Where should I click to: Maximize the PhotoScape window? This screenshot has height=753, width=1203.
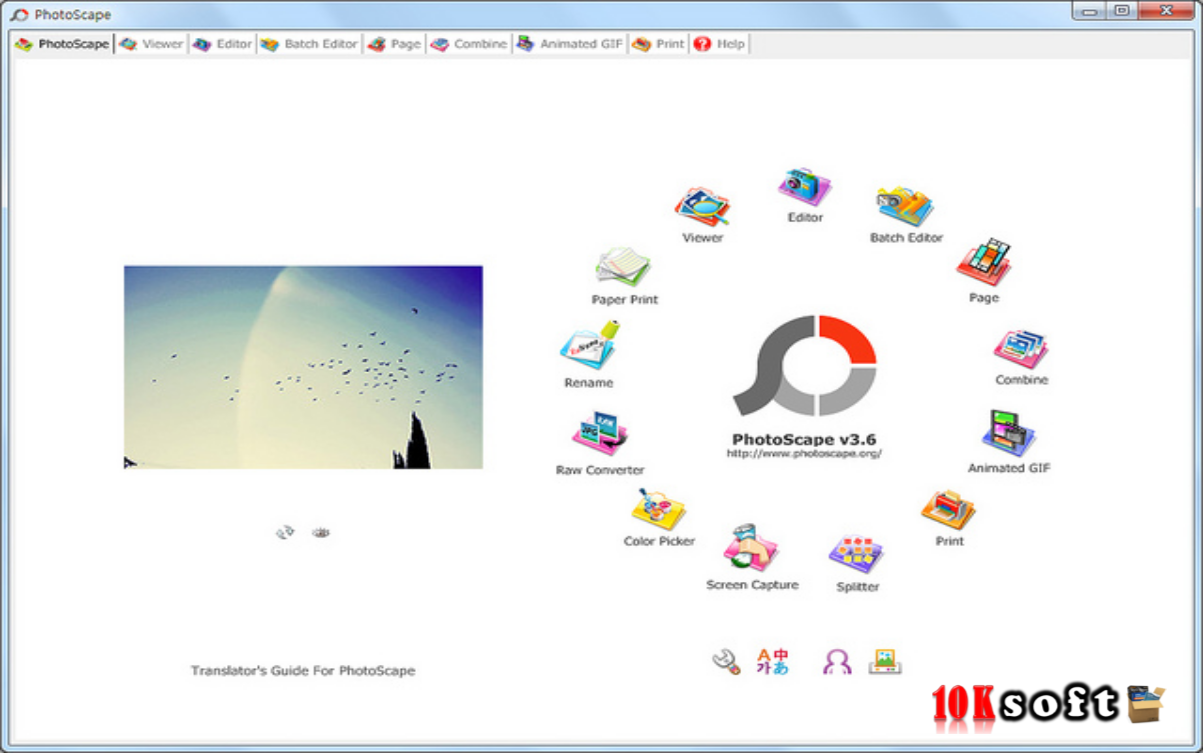tap(1121, 11)
